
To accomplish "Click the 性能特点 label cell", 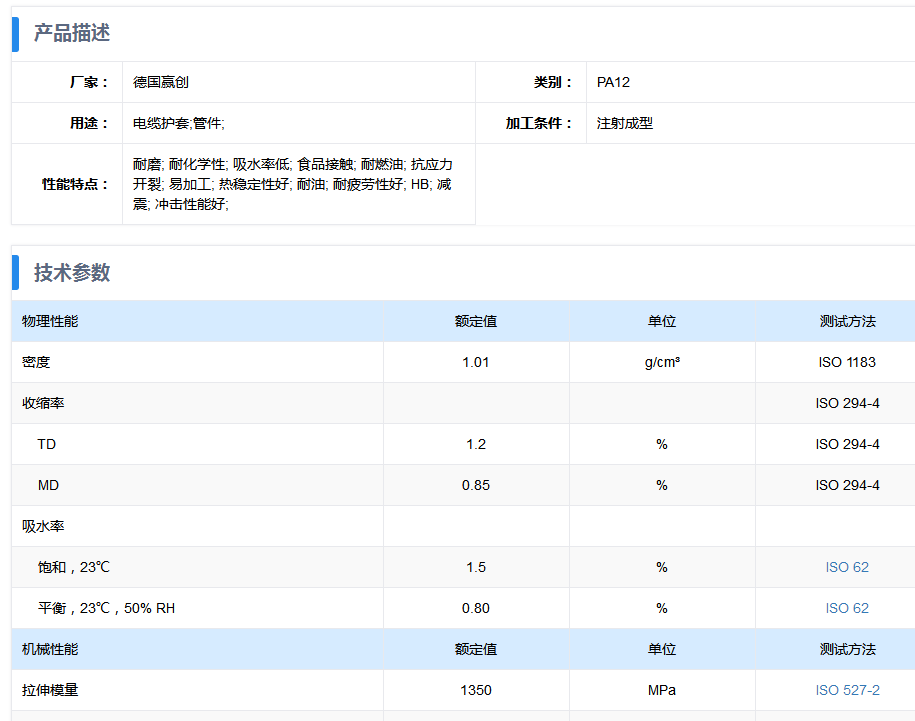I will 75,184.
